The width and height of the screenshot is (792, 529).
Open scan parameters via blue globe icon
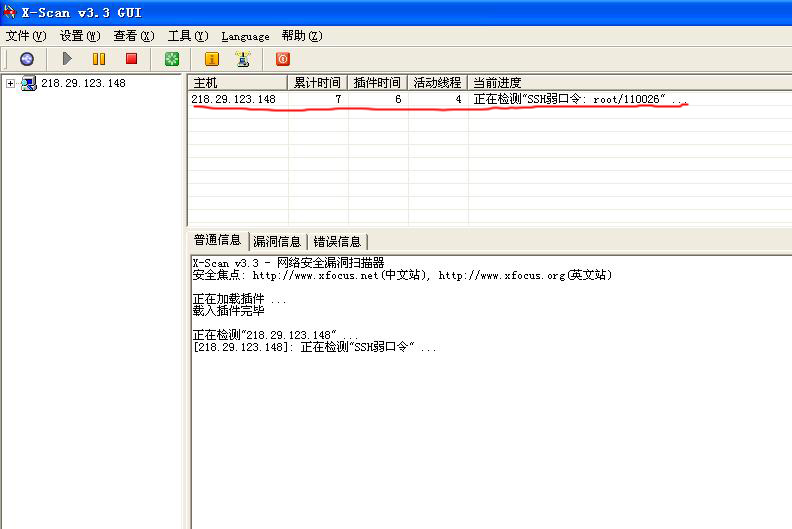27,59
